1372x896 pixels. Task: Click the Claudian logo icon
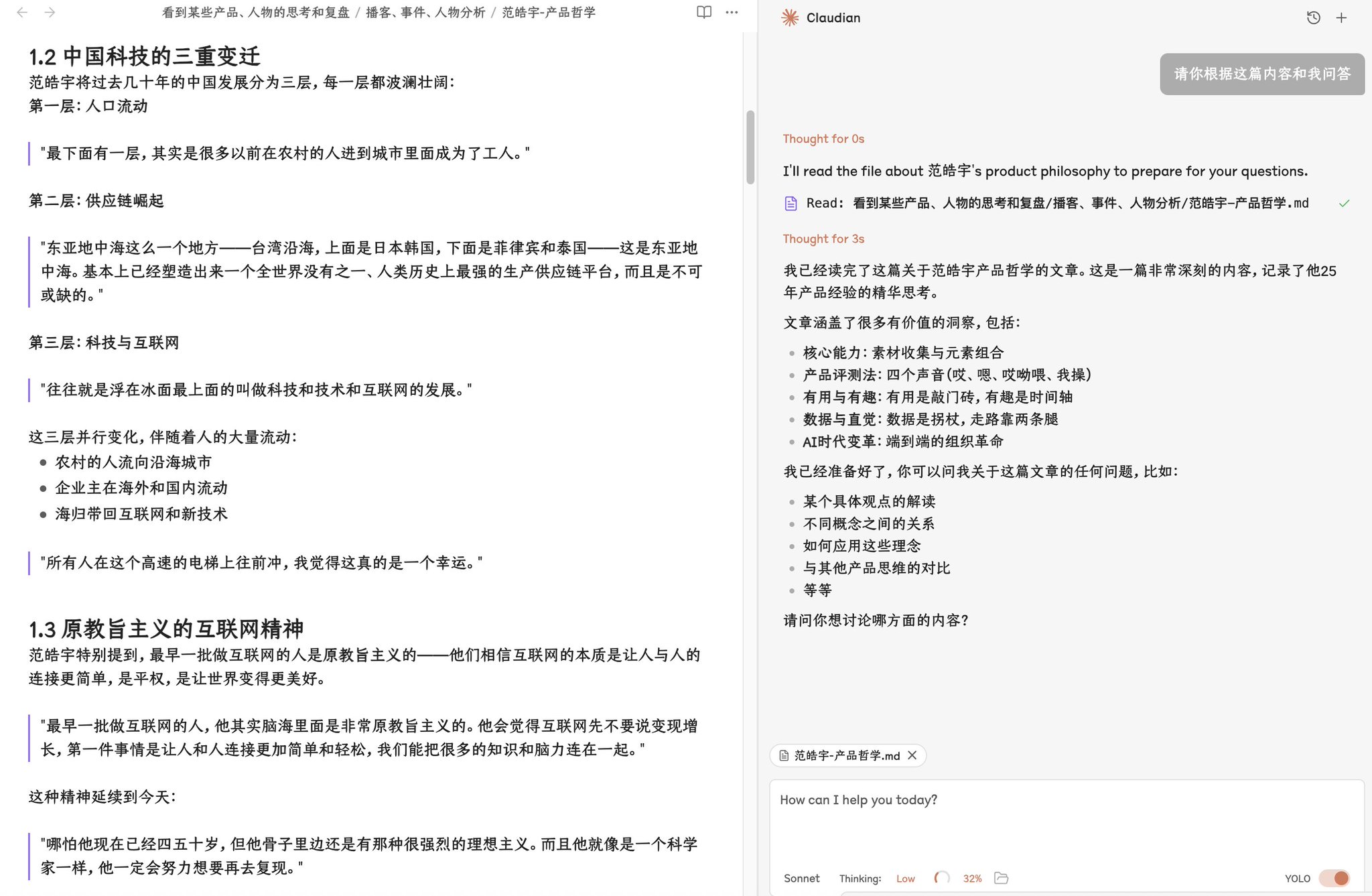(x=791, y=17)
